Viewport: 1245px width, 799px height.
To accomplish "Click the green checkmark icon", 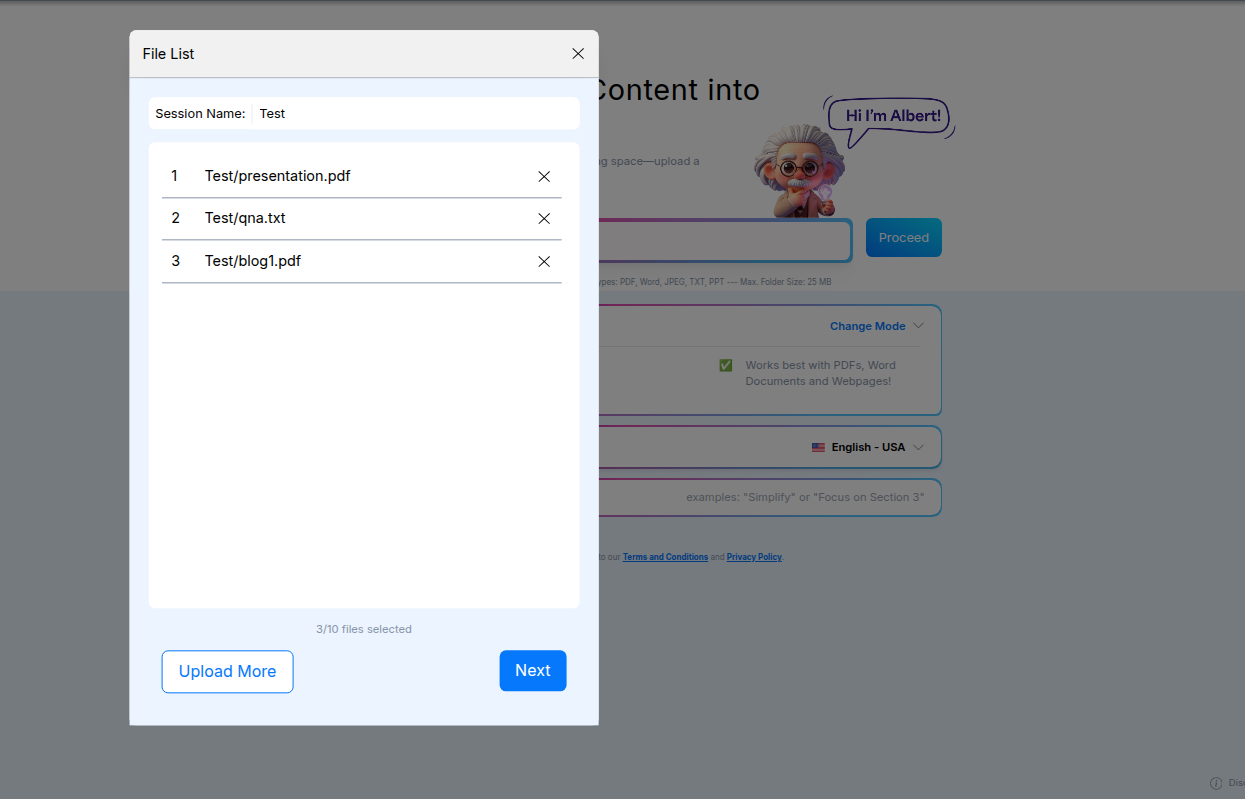I will (x=726, y=366).
